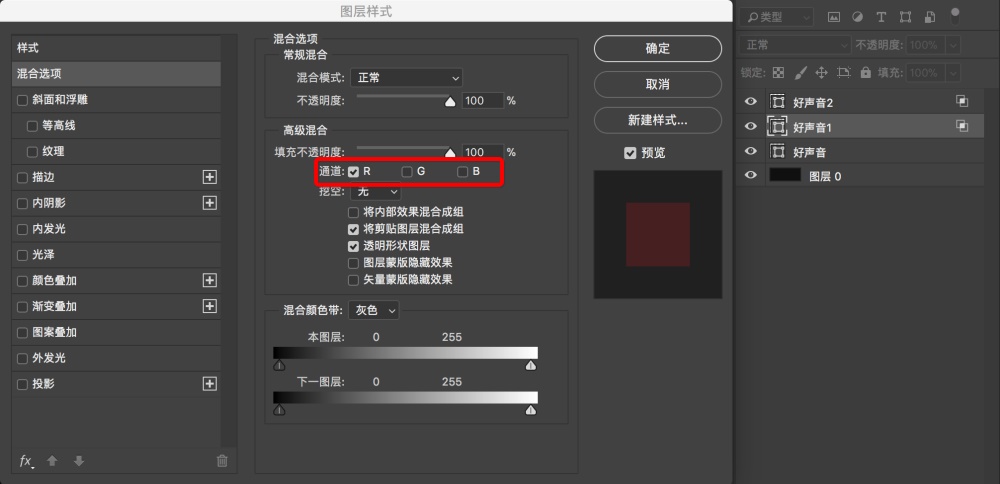Click the shape thumbnail of layer 好声音1

(x=777, y=126)
